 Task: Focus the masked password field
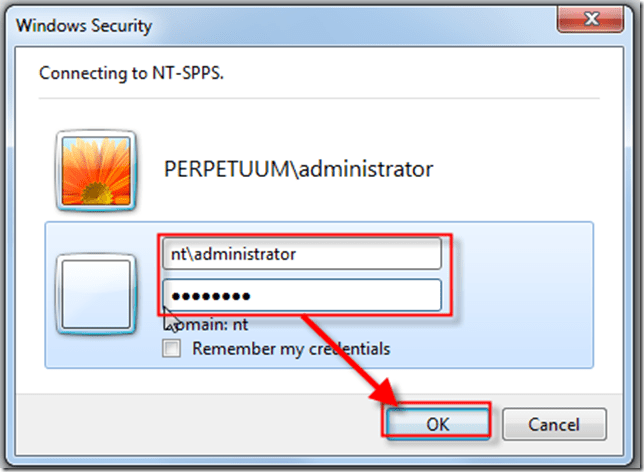pos(300,295)
